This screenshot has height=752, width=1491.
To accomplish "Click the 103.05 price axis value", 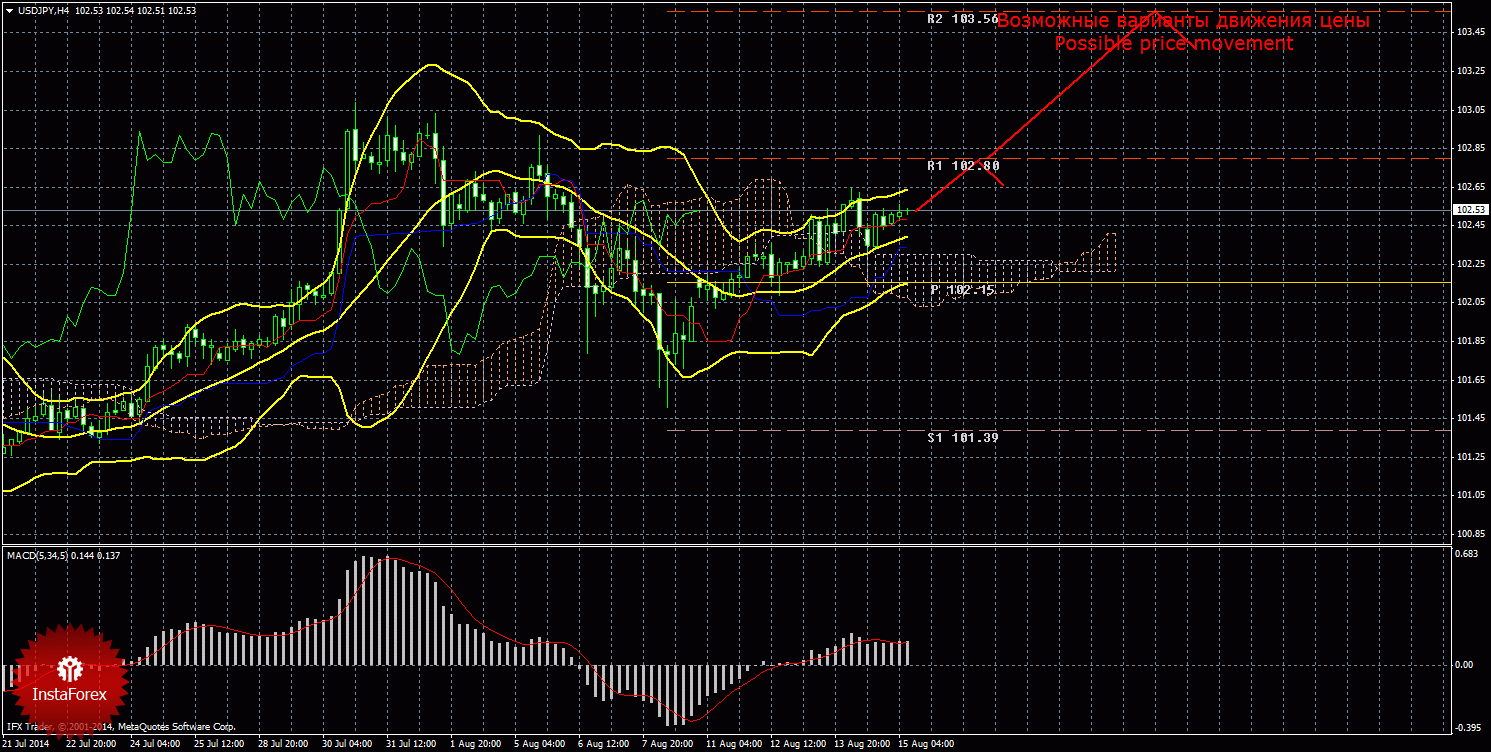I will pos(1470,110).
